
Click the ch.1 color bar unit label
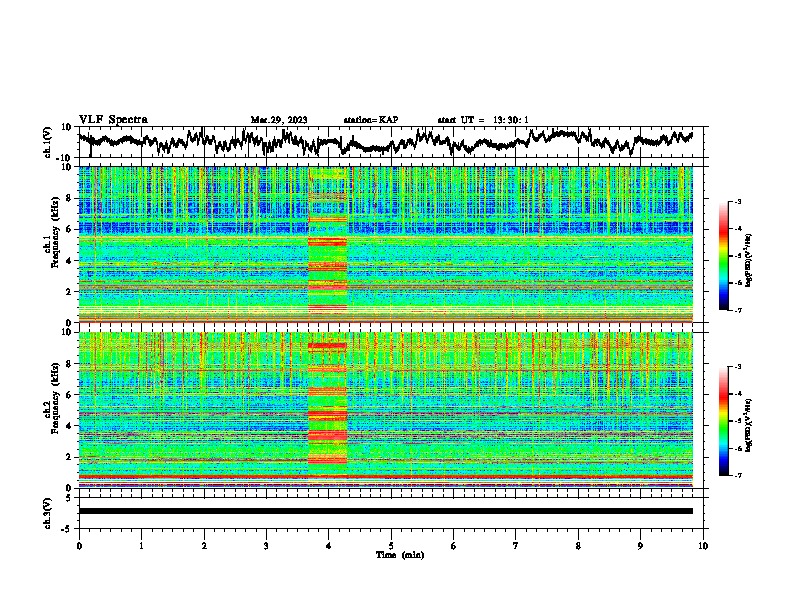point(748,260)
